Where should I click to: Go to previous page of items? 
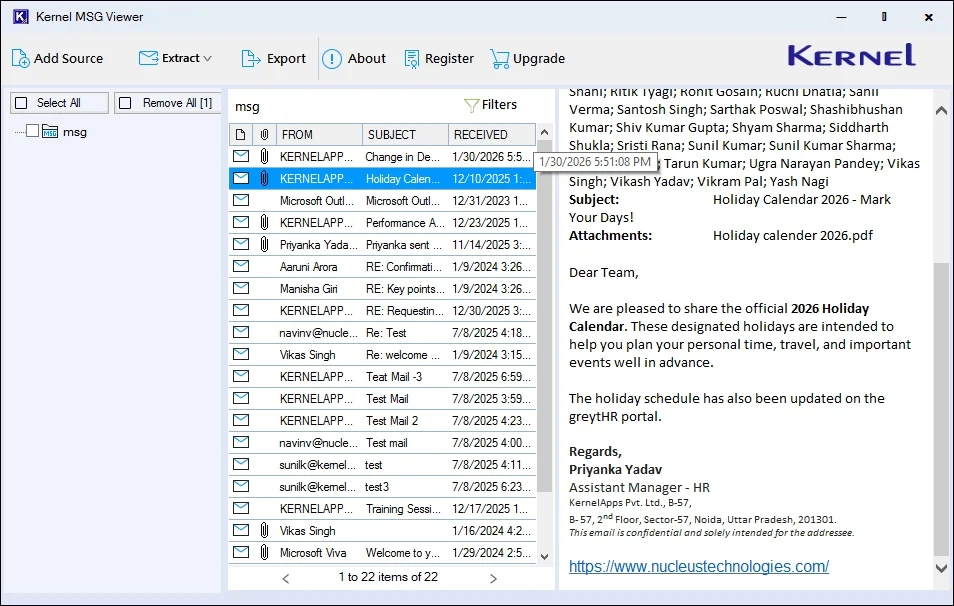pyautogui.click(x=286, y=579)
